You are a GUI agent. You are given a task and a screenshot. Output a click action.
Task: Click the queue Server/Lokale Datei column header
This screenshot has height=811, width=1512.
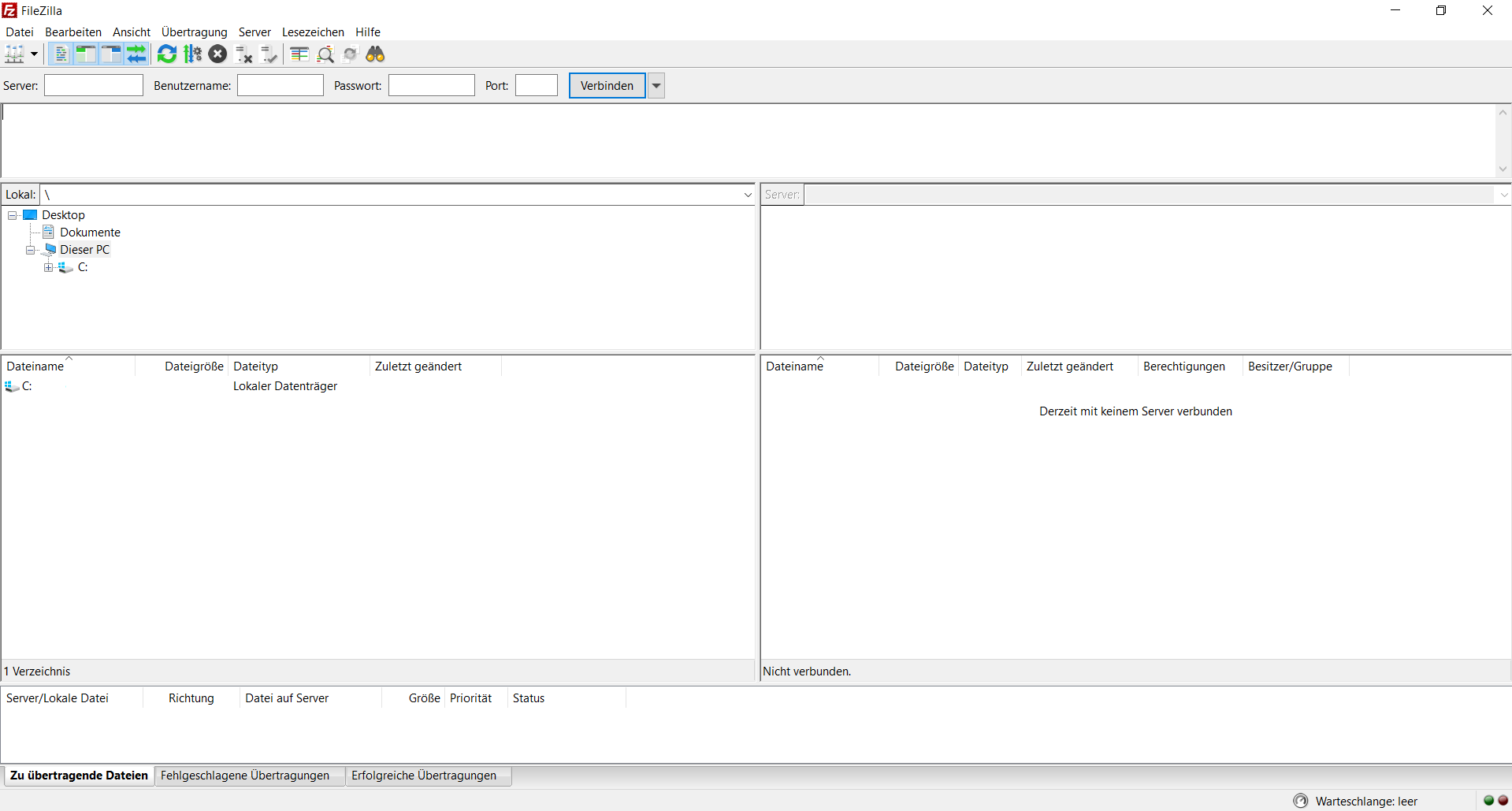[x=72, y=698]
